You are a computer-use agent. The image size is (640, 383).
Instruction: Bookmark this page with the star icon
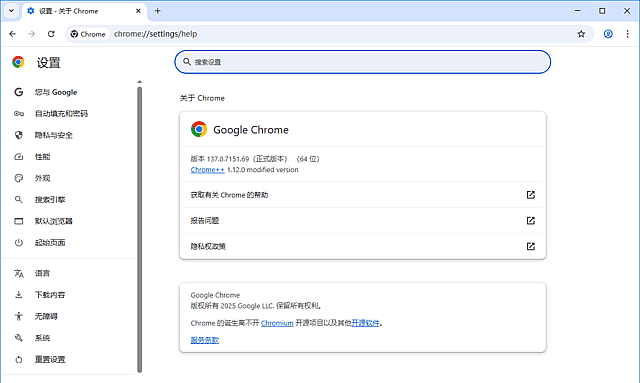[581, 34]
